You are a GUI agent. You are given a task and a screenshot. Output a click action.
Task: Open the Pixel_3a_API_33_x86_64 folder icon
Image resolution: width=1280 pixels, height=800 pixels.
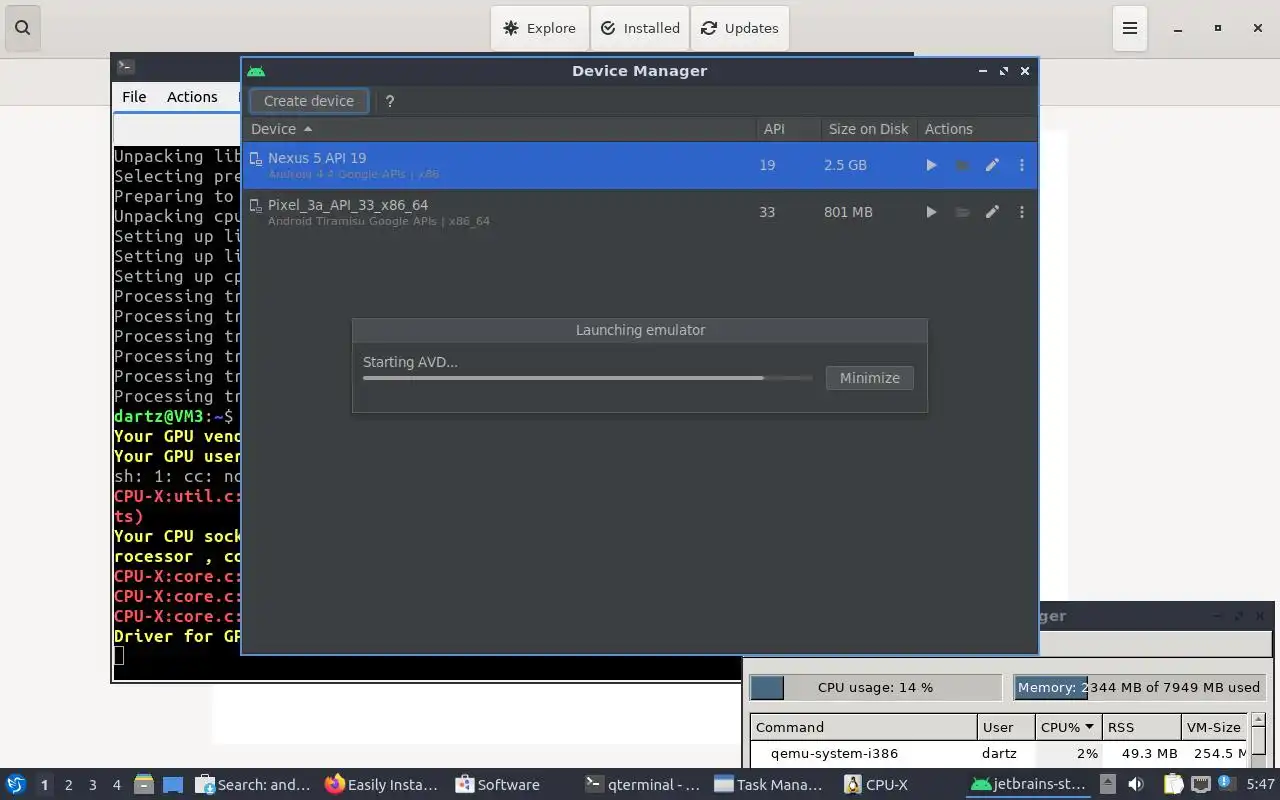[x=962, y=212]
